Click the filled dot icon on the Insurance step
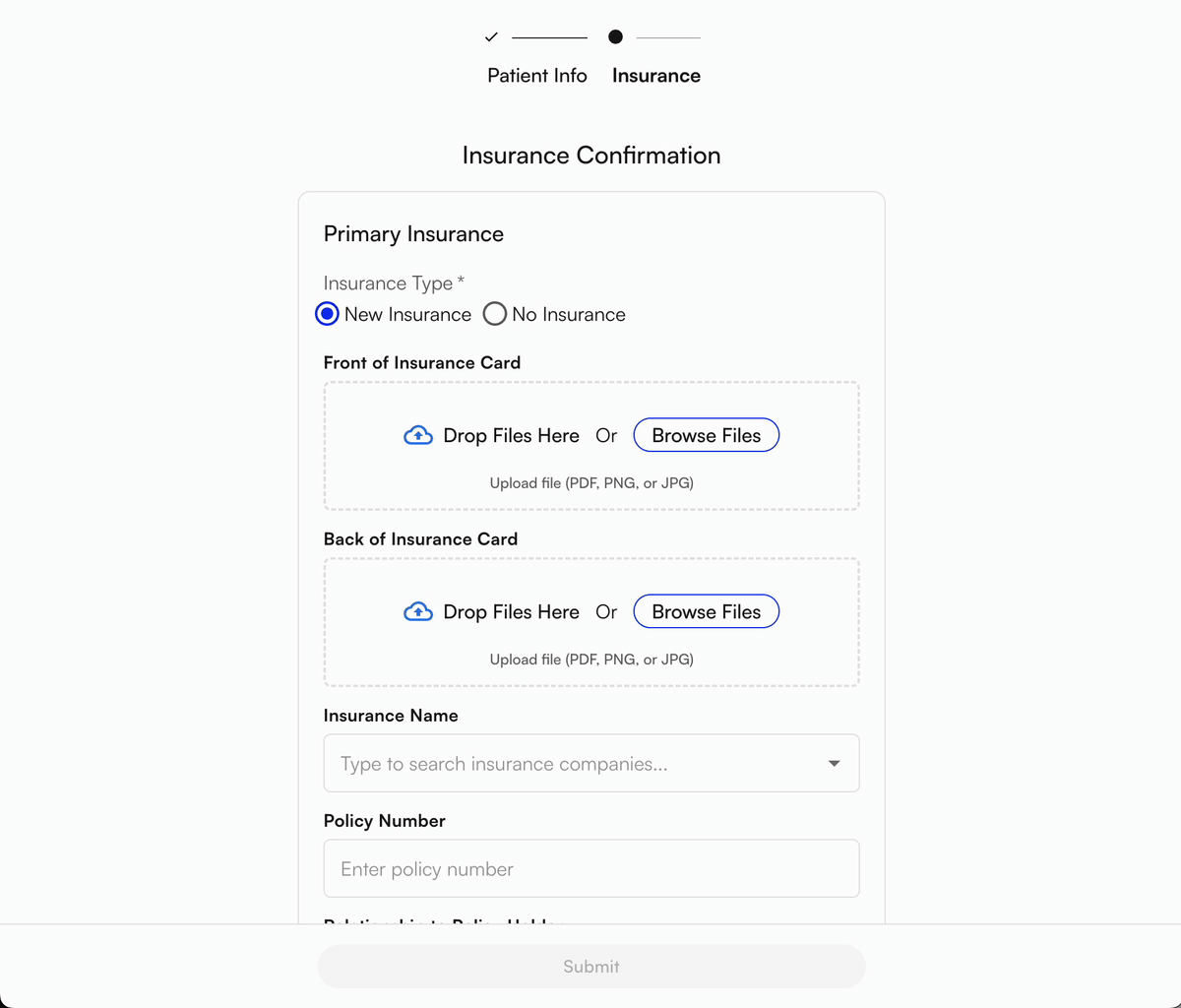 [x=615, y=36]
